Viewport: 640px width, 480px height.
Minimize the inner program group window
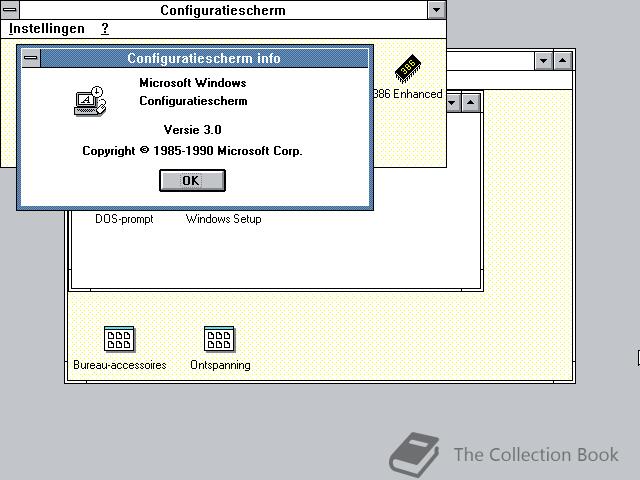[x=453, y=102]
